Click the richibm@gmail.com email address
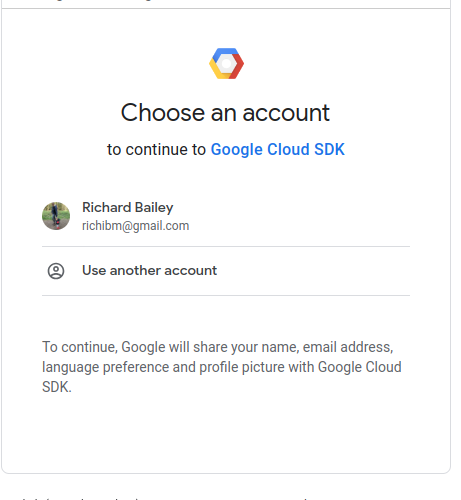Screen dimensions: 461x500 coord(136,226)
